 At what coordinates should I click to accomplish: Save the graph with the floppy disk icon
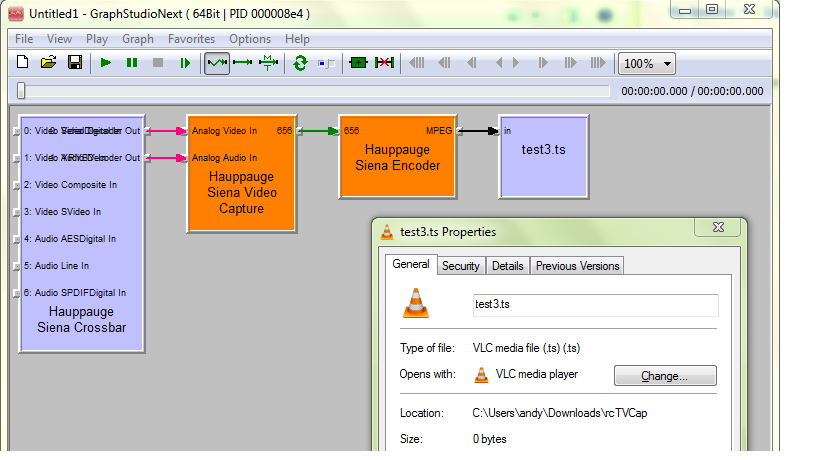[x=75, y=63]
